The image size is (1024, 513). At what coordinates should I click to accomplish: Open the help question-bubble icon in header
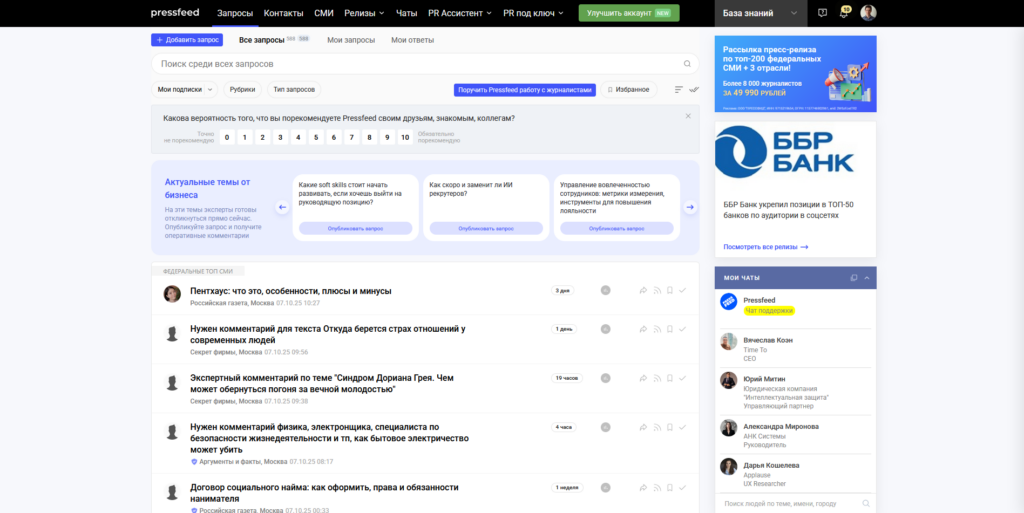point(822,13)
